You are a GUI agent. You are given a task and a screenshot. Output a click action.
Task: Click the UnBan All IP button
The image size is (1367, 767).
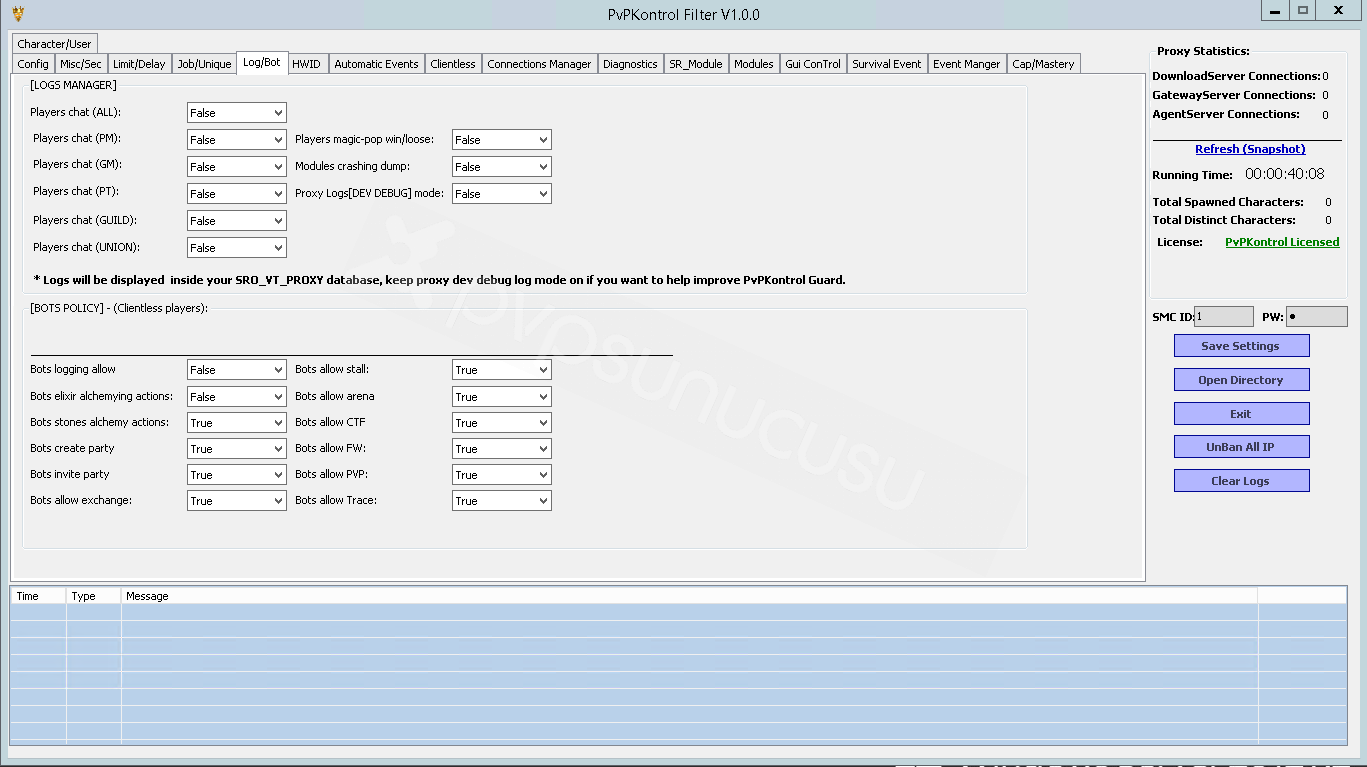pyautogui.click(x=1241, y=447)
